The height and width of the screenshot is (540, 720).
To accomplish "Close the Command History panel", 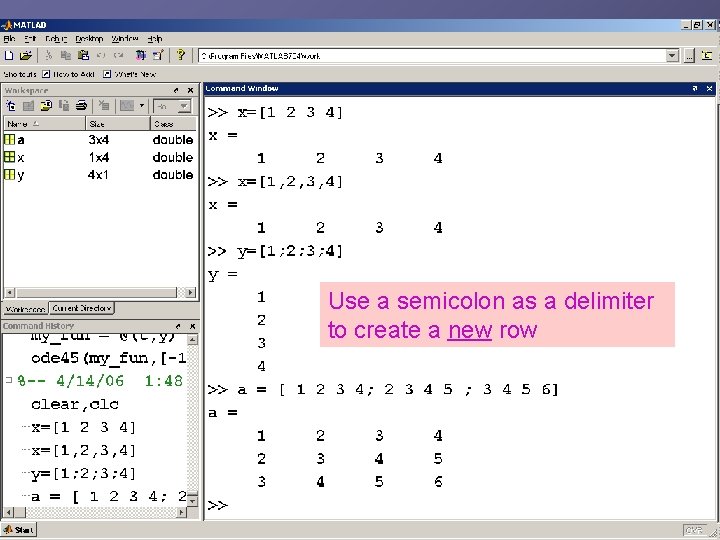I will coord(193,326).
